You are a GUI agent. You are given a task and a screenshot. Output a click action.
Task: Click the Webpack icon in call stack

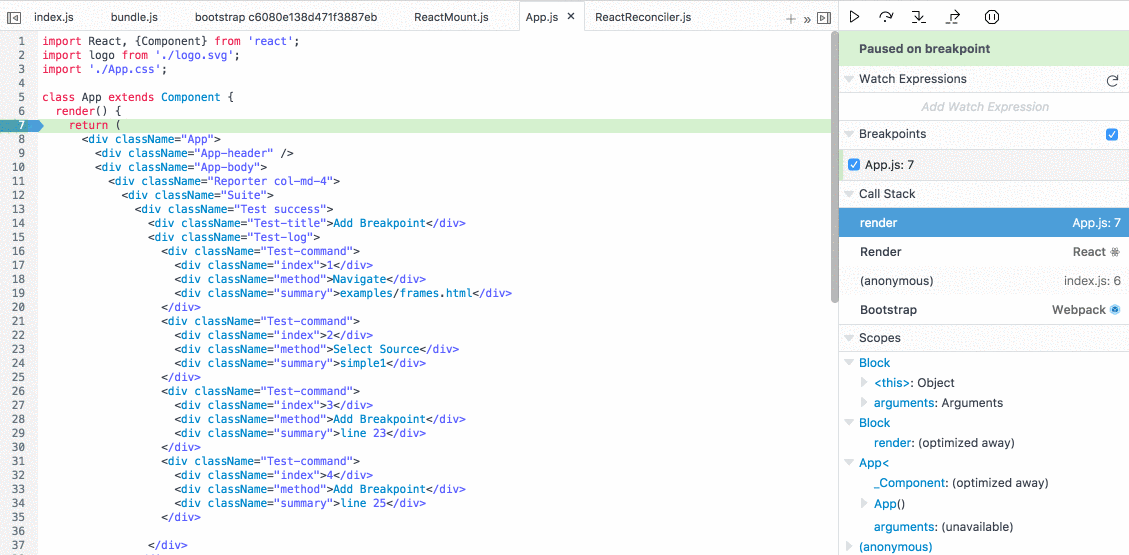click(x=1115, y=310)
